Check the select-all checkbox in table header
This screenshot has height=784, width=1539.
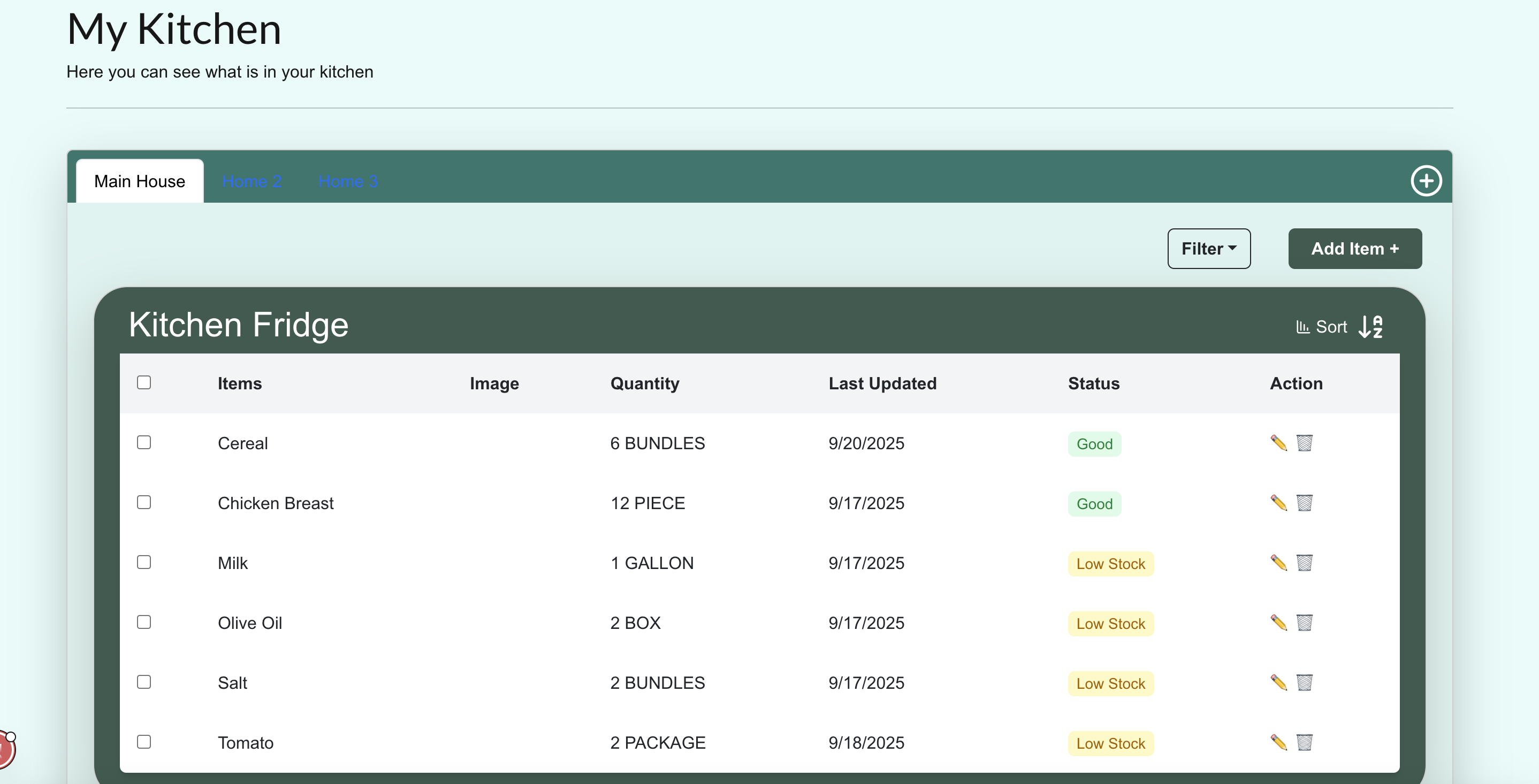(144, 382)
